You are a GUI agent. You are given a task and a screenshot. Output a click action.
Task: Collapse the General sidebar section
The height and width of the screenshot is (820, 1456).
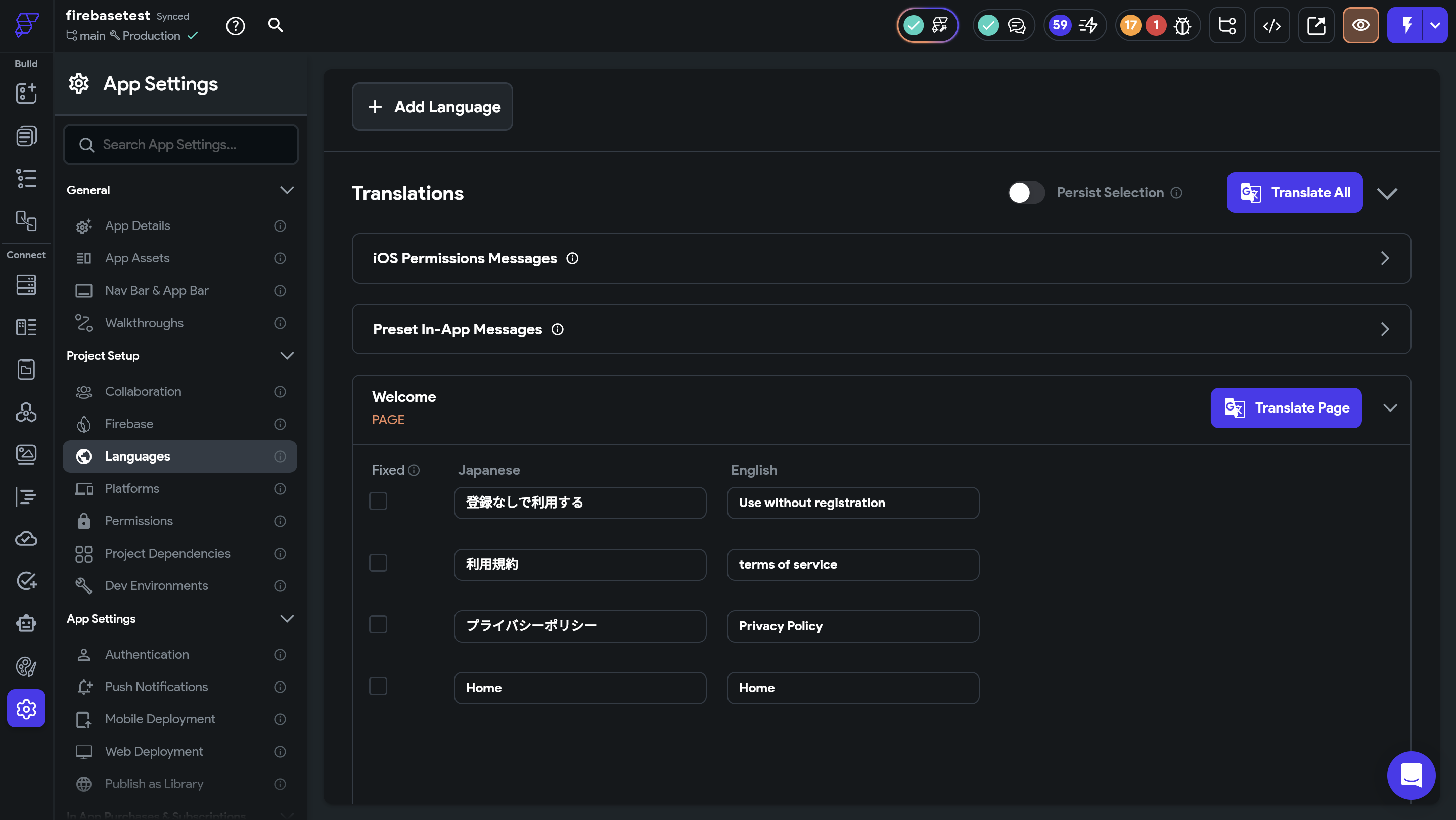[287, 190]
